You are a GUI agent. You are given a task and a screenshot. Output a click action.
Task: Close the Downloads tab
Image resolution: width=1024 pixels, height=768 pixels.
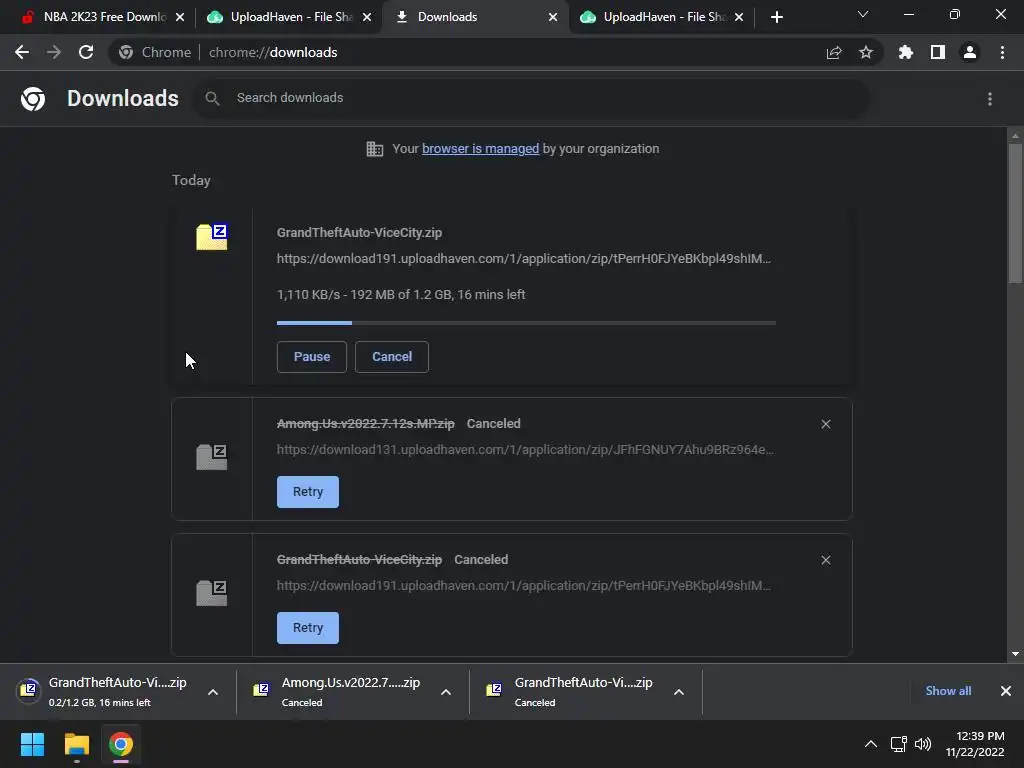(x=553, y=17)
